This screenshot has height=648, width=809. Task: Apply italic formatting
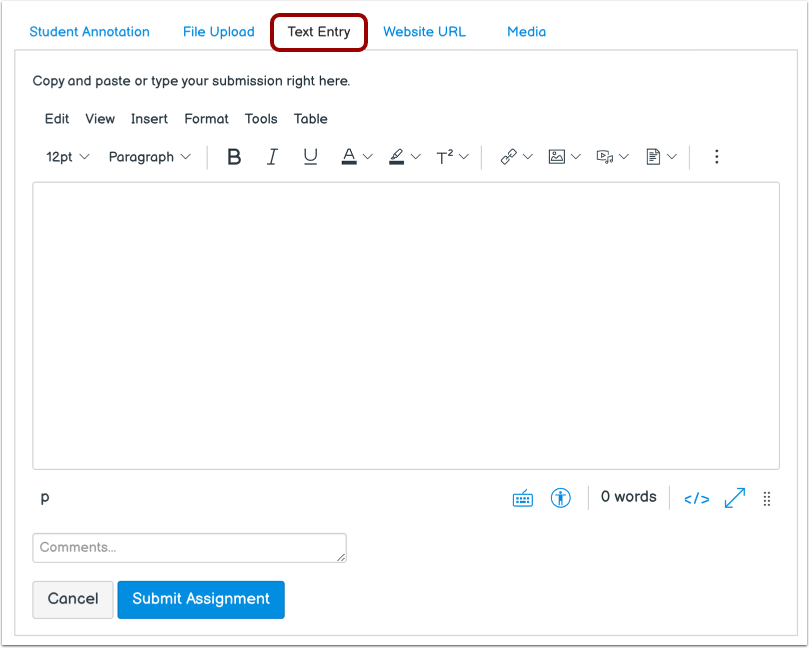coord(272,156)
